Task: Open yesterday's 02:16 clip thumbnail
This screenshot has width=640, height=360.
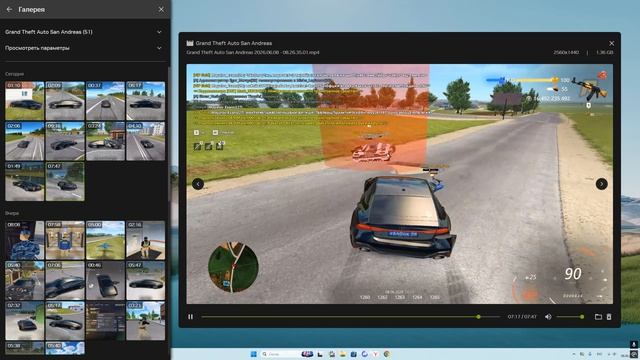Action: (x=146, y=240)
